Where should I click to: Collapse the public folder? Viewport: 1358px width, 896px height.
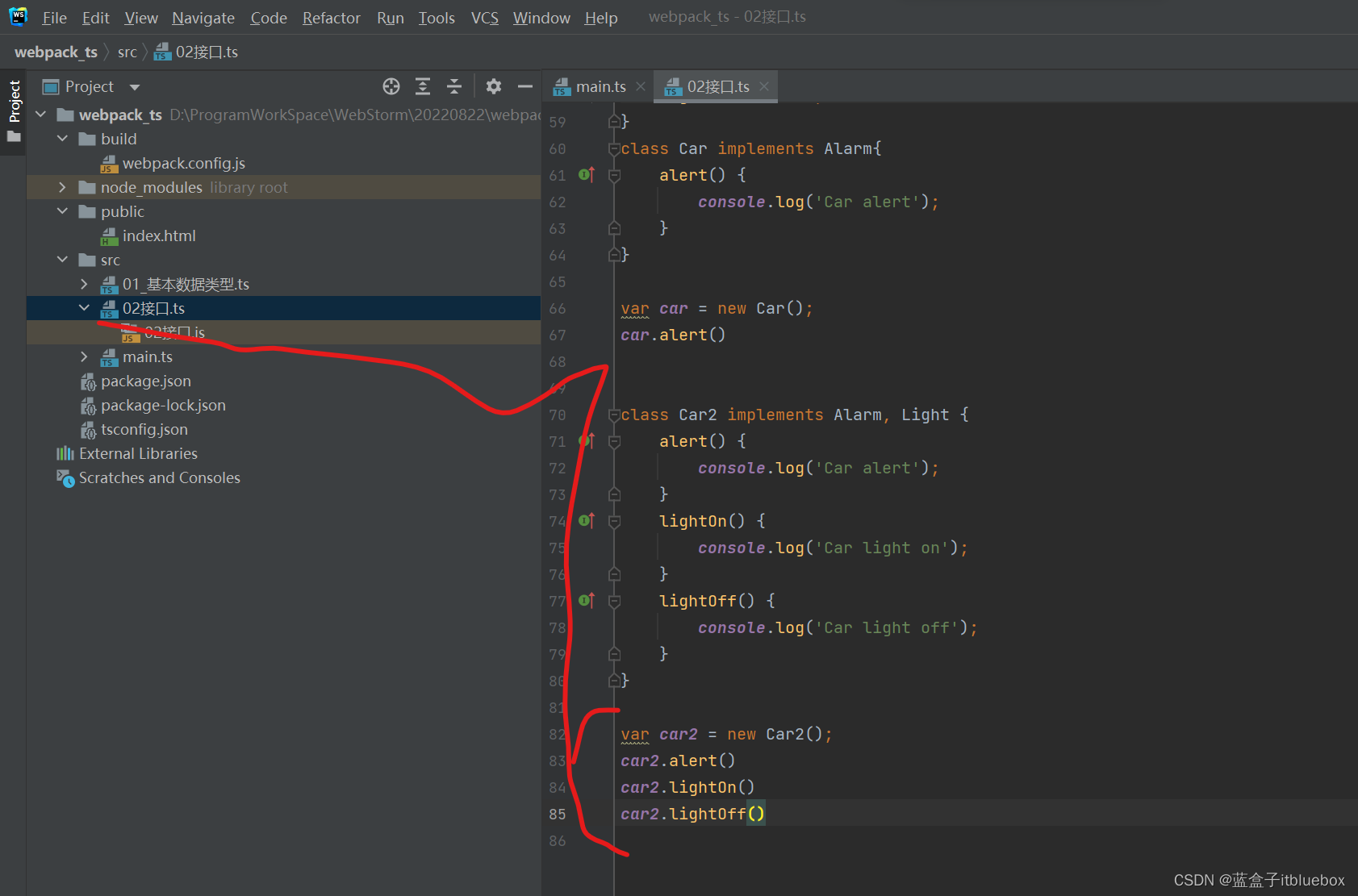pyautogui.click(x=63, y=211)
